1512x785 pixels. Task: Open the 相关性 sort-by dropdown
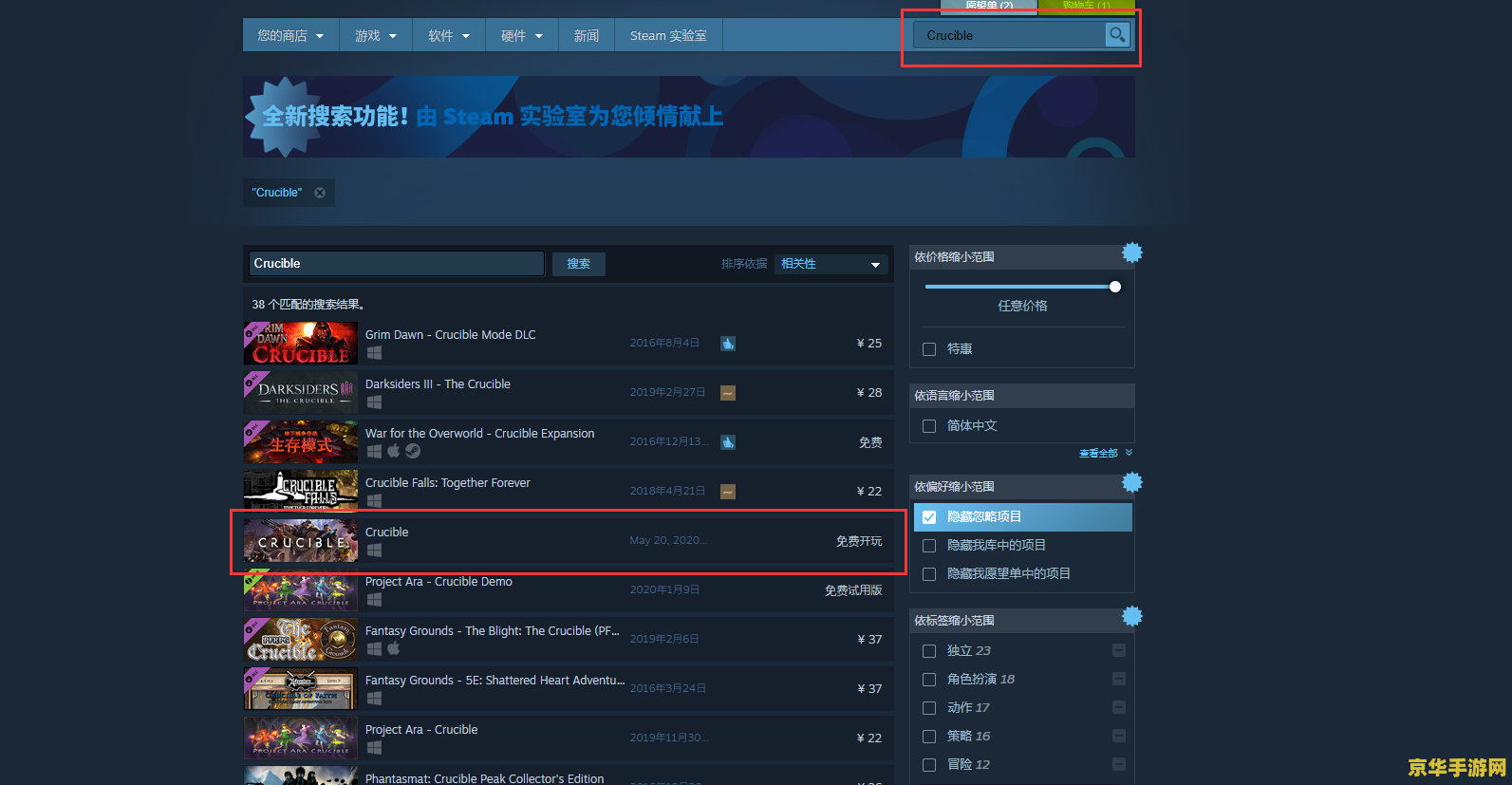pos(831,264)
